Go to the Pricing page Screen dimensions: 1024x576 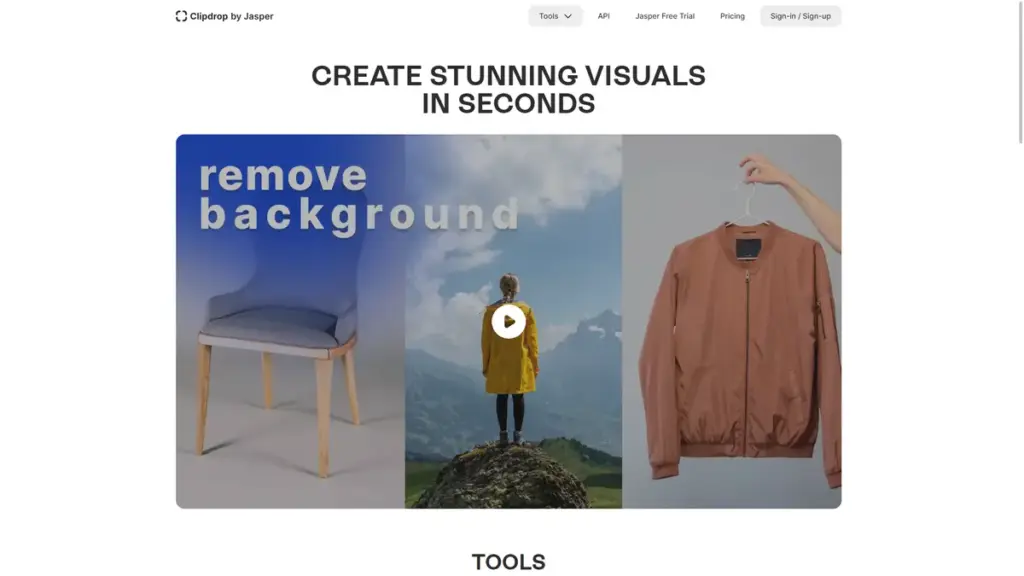[x=732, y=16]
